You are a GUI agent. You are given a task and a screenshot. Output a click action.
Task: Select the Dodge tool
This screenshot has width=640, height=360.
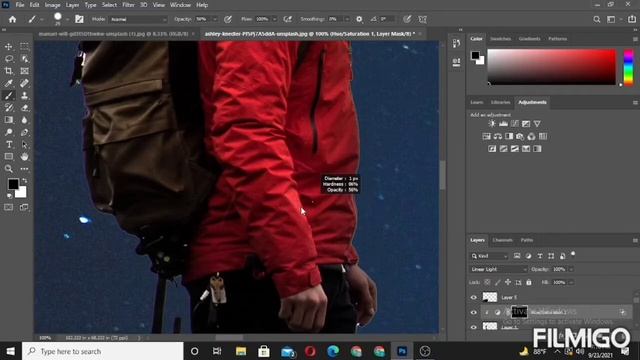(9, 132)
